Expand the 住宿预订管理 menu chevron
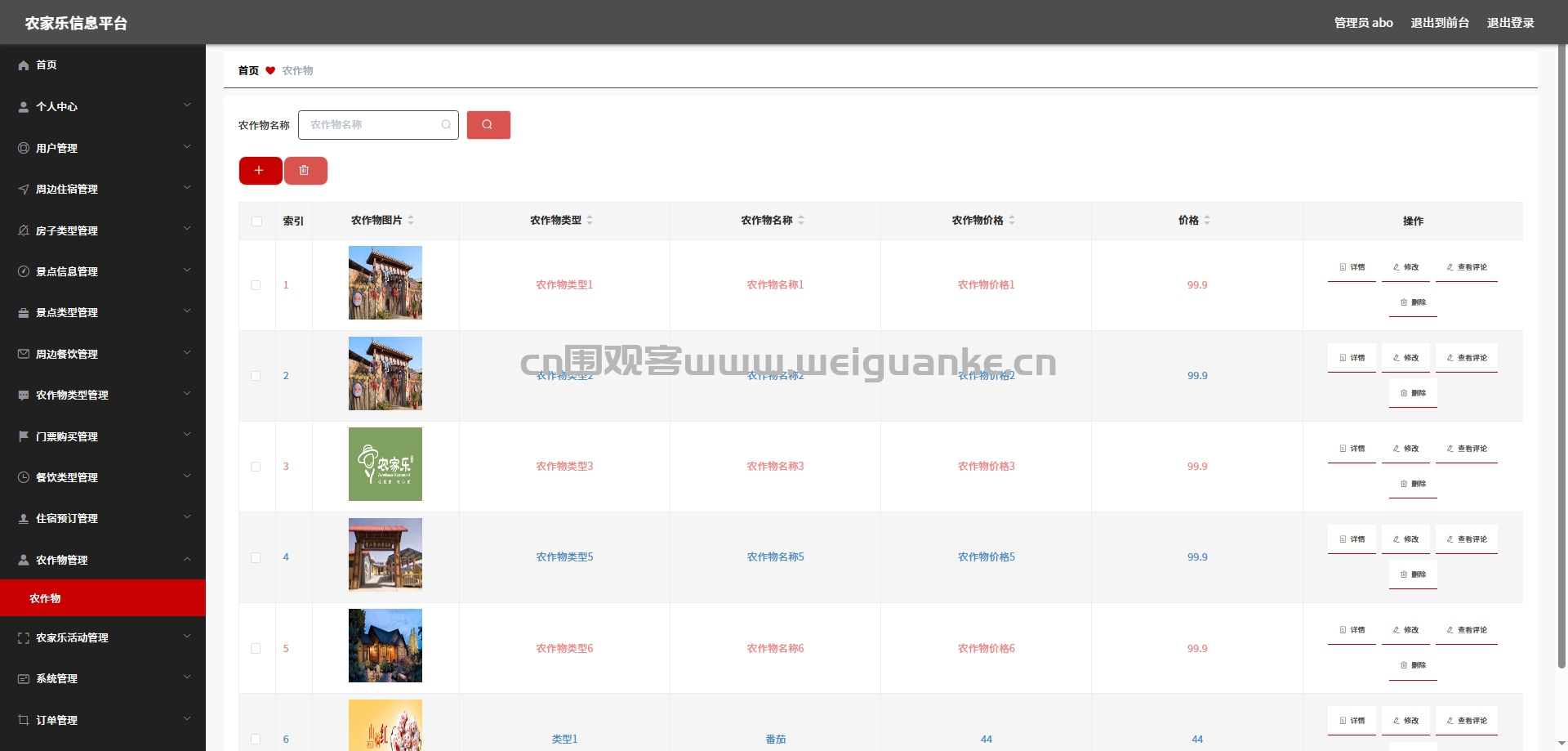 click(x=187, y=516)
